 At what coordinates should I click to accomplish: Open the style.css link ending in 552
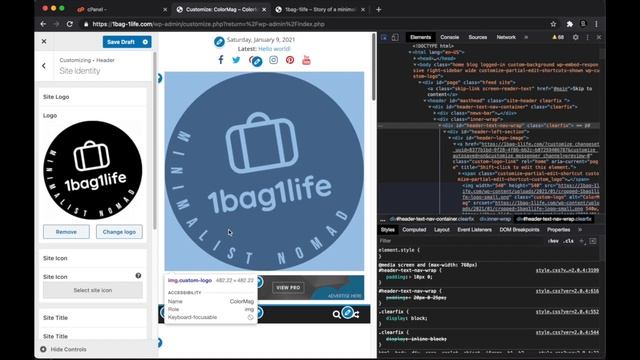[567, 311]
